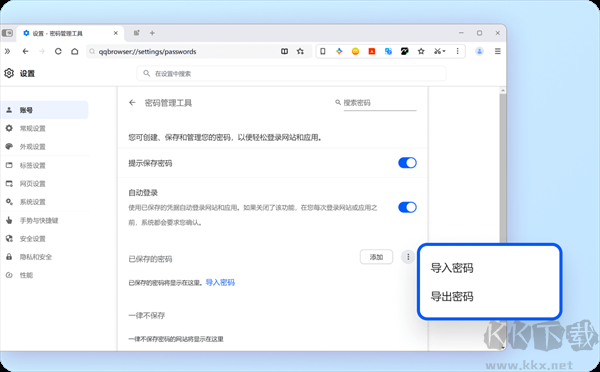
Task: Click the yellow smiley face extension icon
Action: pos(355,51)
